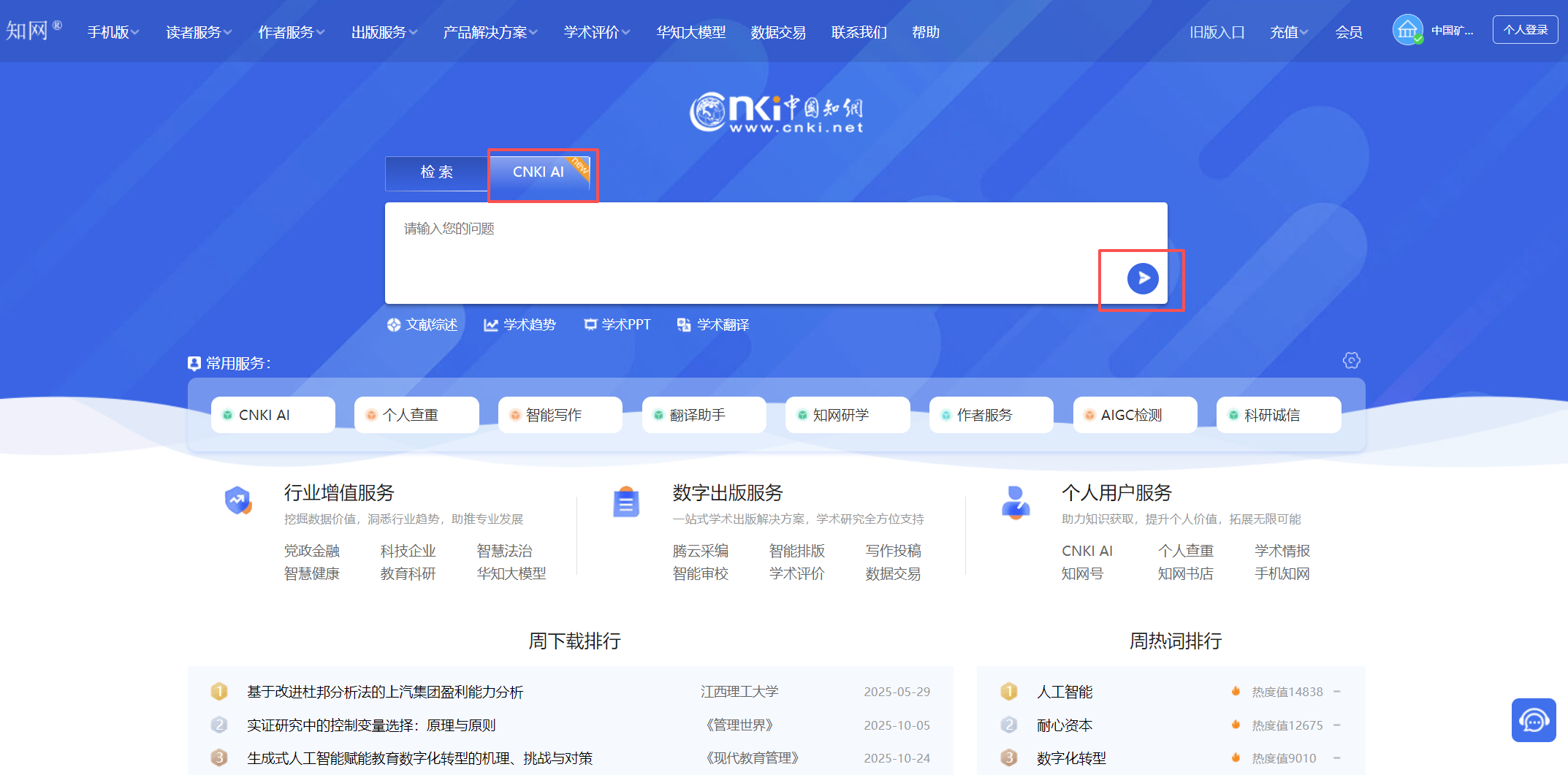Open the 学术趋势 chart tool
Screen dimensions: 1568x775
(520, 325)
